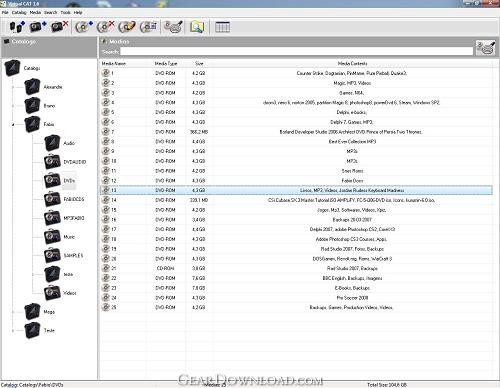Collapse the Fabio tree node arrow
This screenshot has width=500, height=388.
tap(13, 124)
